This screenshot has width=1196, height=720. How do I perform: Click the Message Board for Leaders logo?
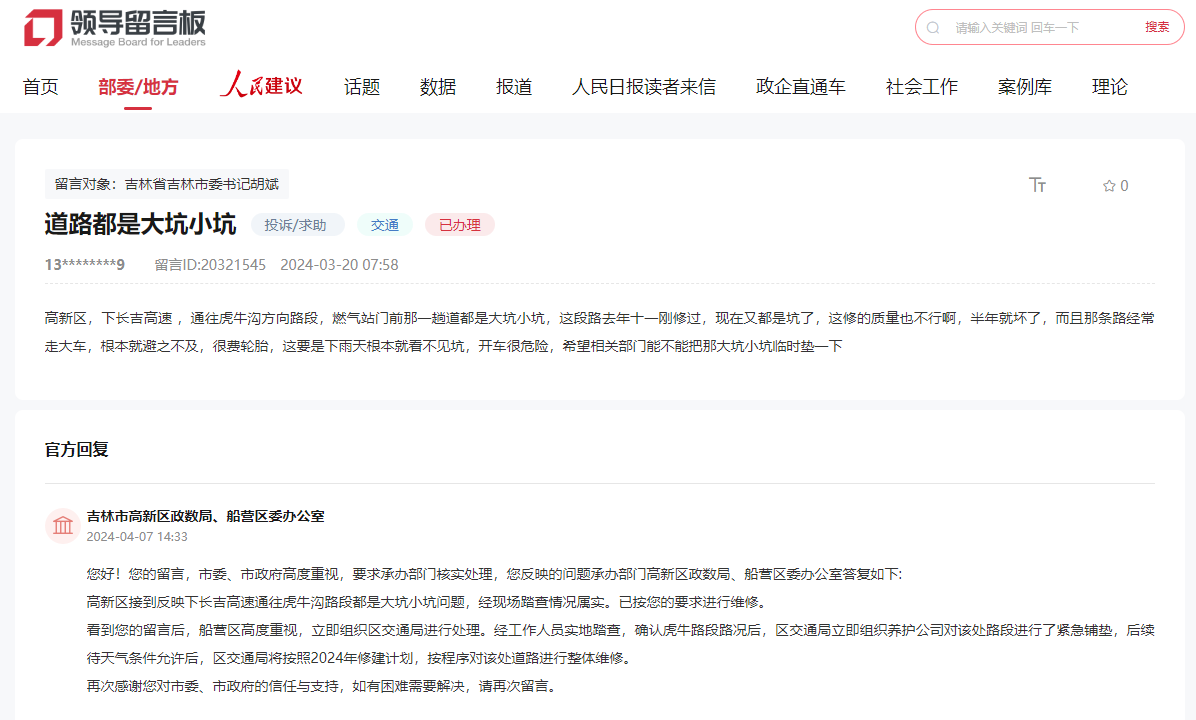click(115, 27)
